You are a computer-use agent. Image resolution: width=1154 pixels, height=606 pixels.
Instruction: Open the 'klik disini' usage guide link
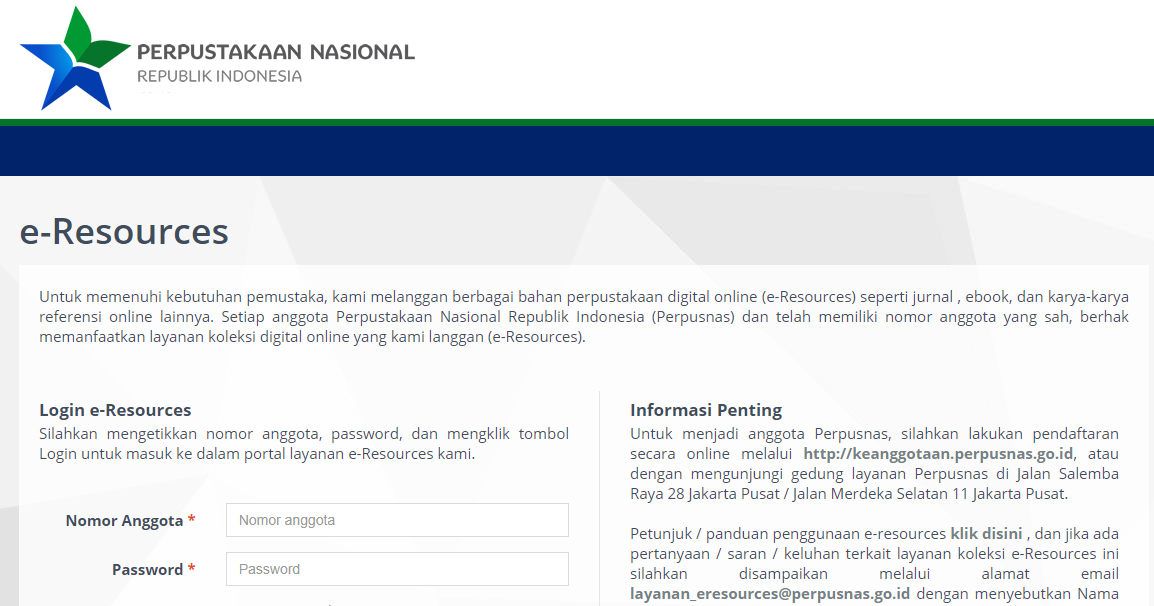coord(985,534)
